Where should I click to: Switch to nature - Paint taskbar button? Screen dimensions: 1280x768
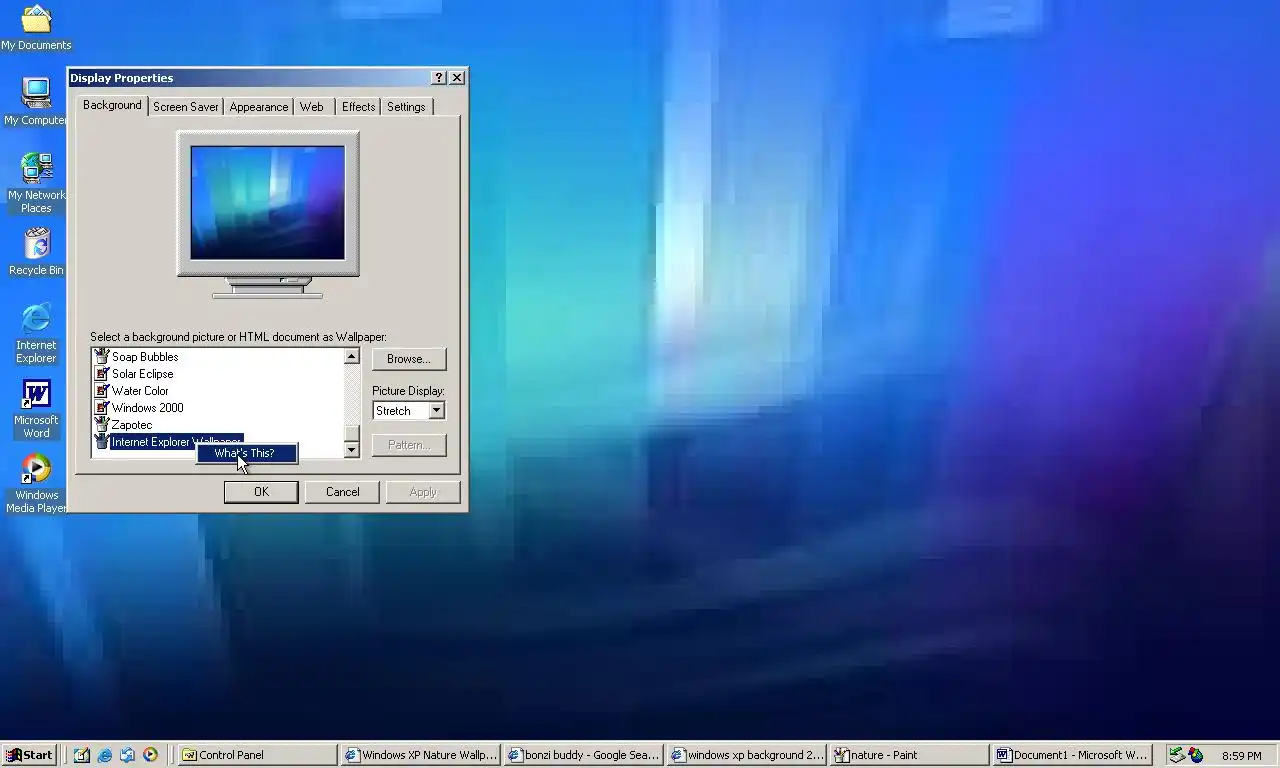[910, 755]
